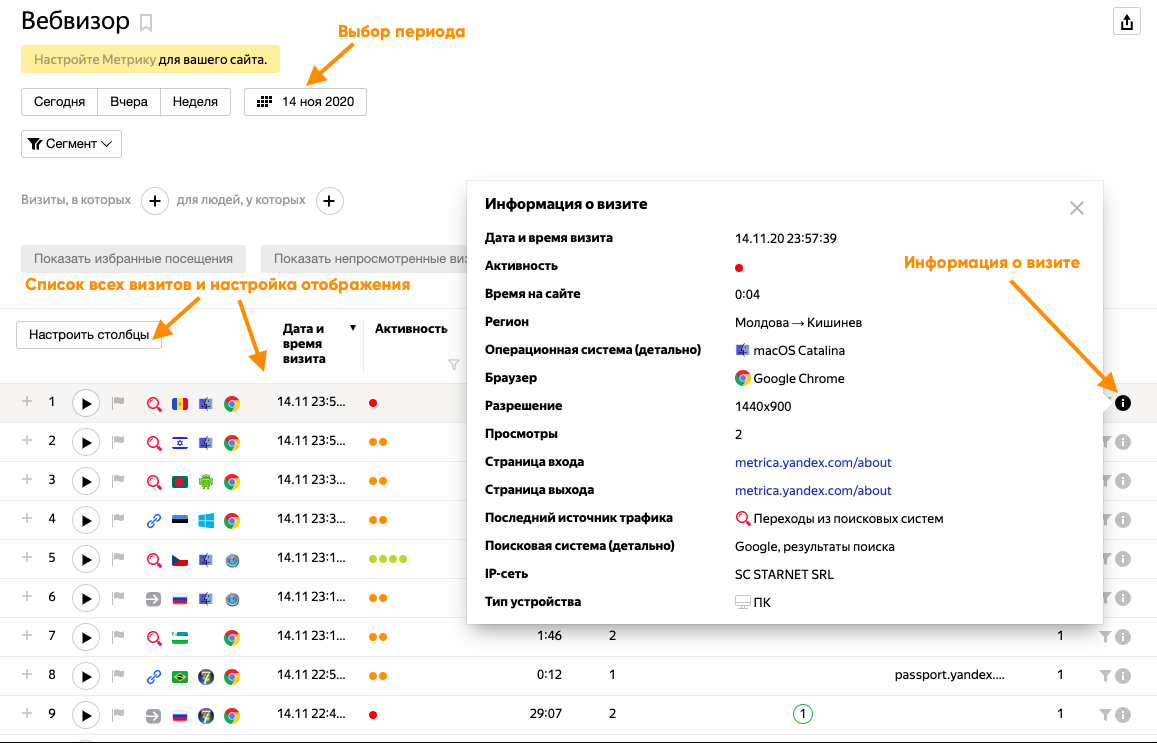
Task: Open Страница входа metrica.yandex.com/about link
Action: tap(812, 463)
